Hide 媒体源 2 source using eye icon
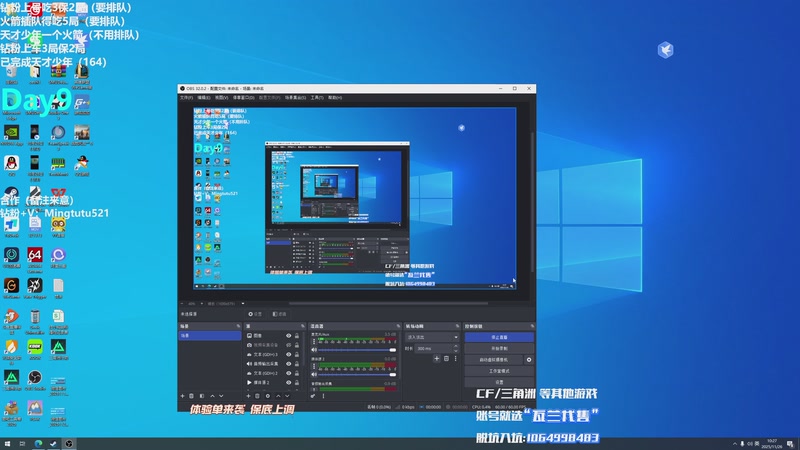 tap(289, 383)
